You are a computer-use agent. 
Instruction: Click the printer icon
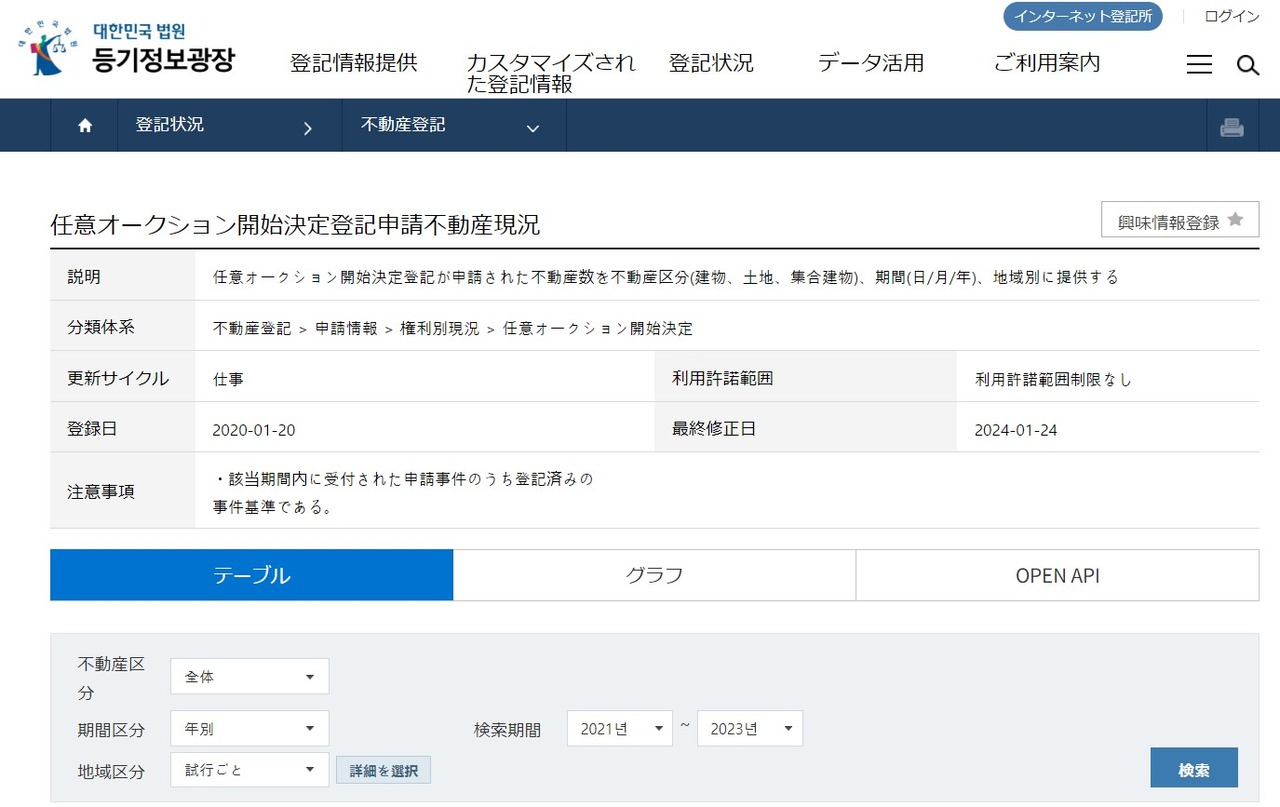click(1232, 127)
